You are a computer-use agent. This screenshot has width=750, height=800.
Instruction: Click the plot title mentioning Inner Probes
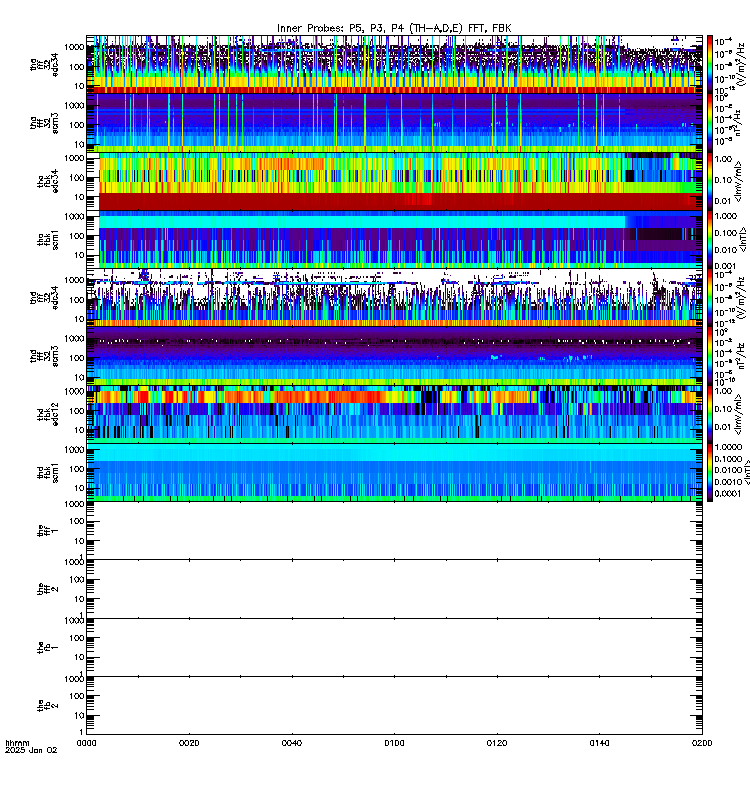[394, 29]
